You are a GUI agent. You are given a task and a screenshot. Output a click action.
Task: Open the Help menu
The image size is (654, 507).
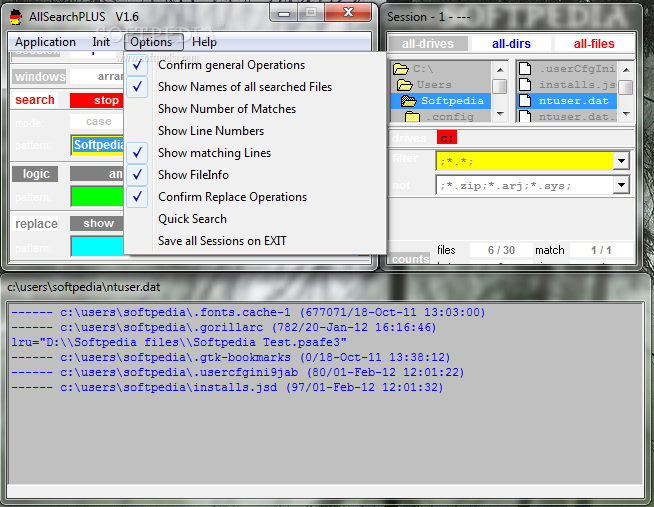point(204,42)
